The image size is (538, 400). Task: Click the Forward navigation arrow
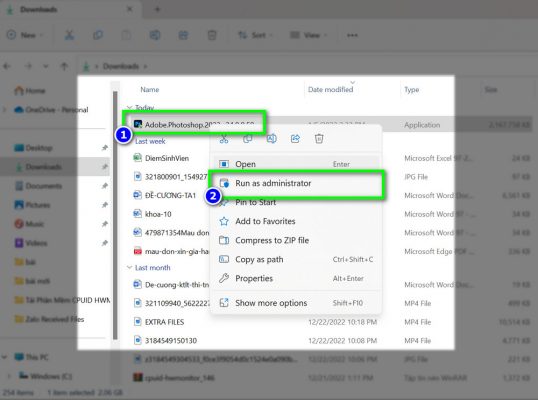(28, 66)
